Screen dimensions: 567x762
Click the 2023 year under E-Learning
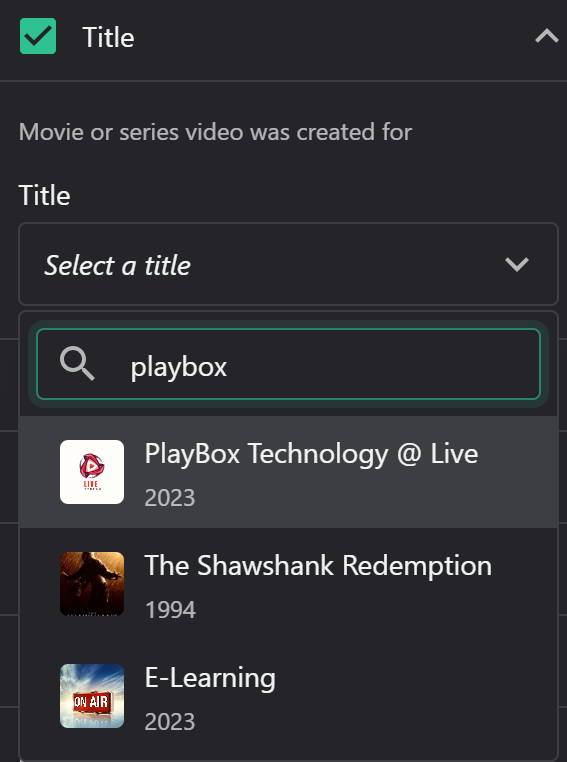pyautogui.click(x=170, y=722)
